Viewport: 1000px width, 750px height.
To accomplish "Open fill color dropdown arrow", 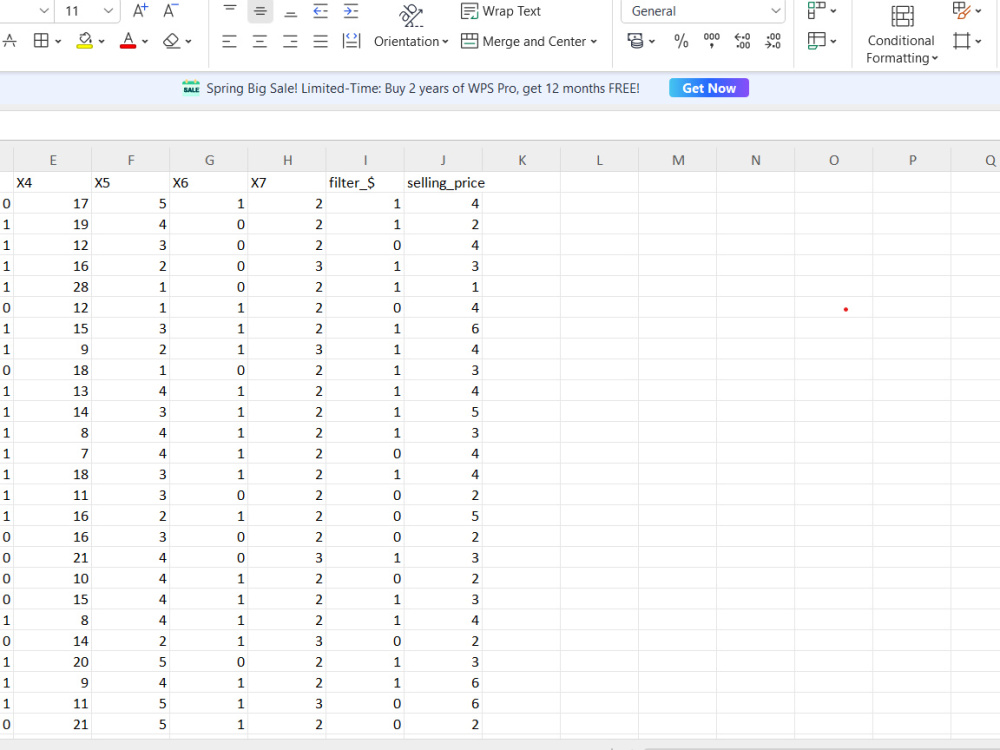I will [101, 41].
